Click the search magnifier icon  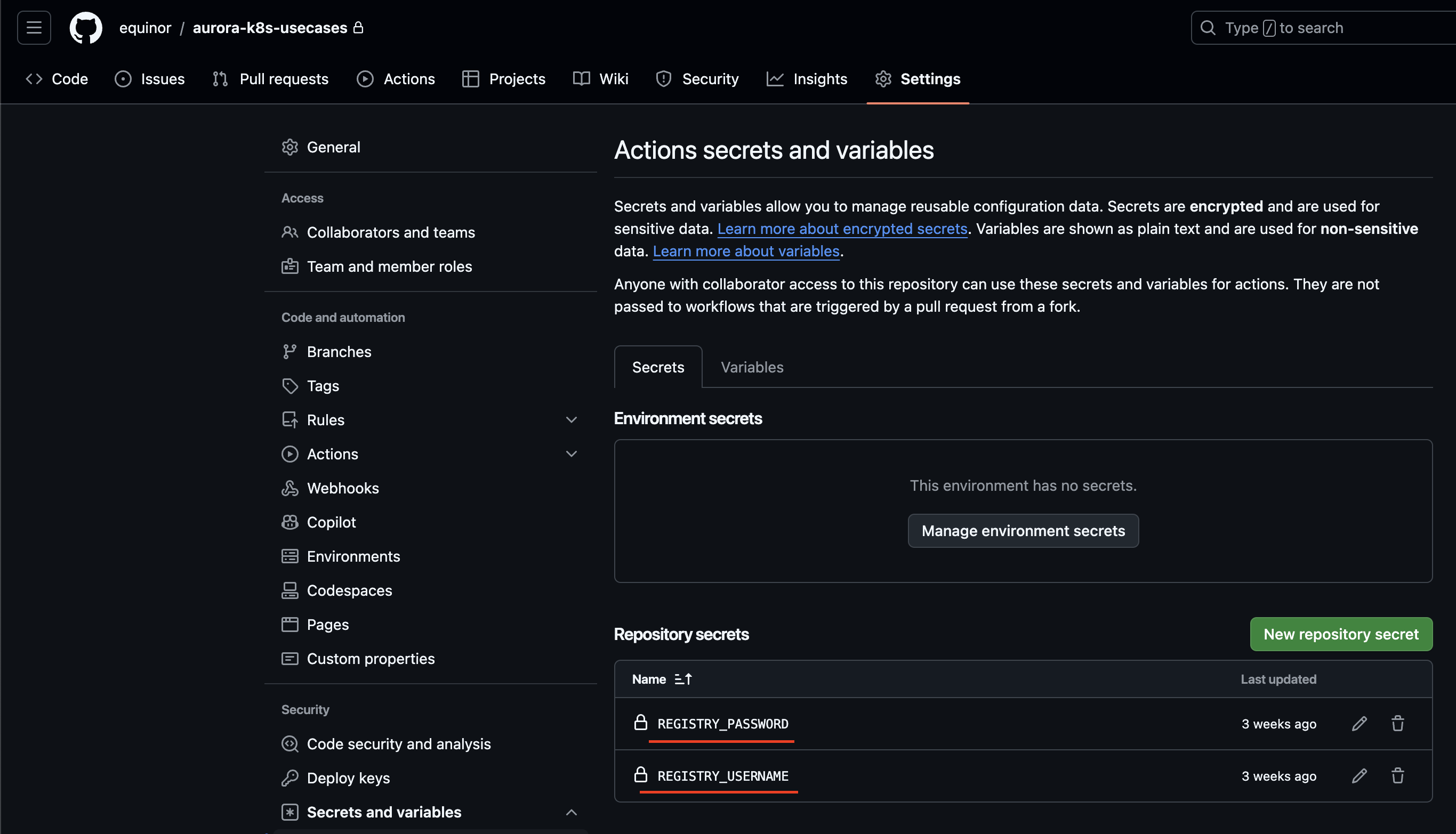coord(1208,28)
